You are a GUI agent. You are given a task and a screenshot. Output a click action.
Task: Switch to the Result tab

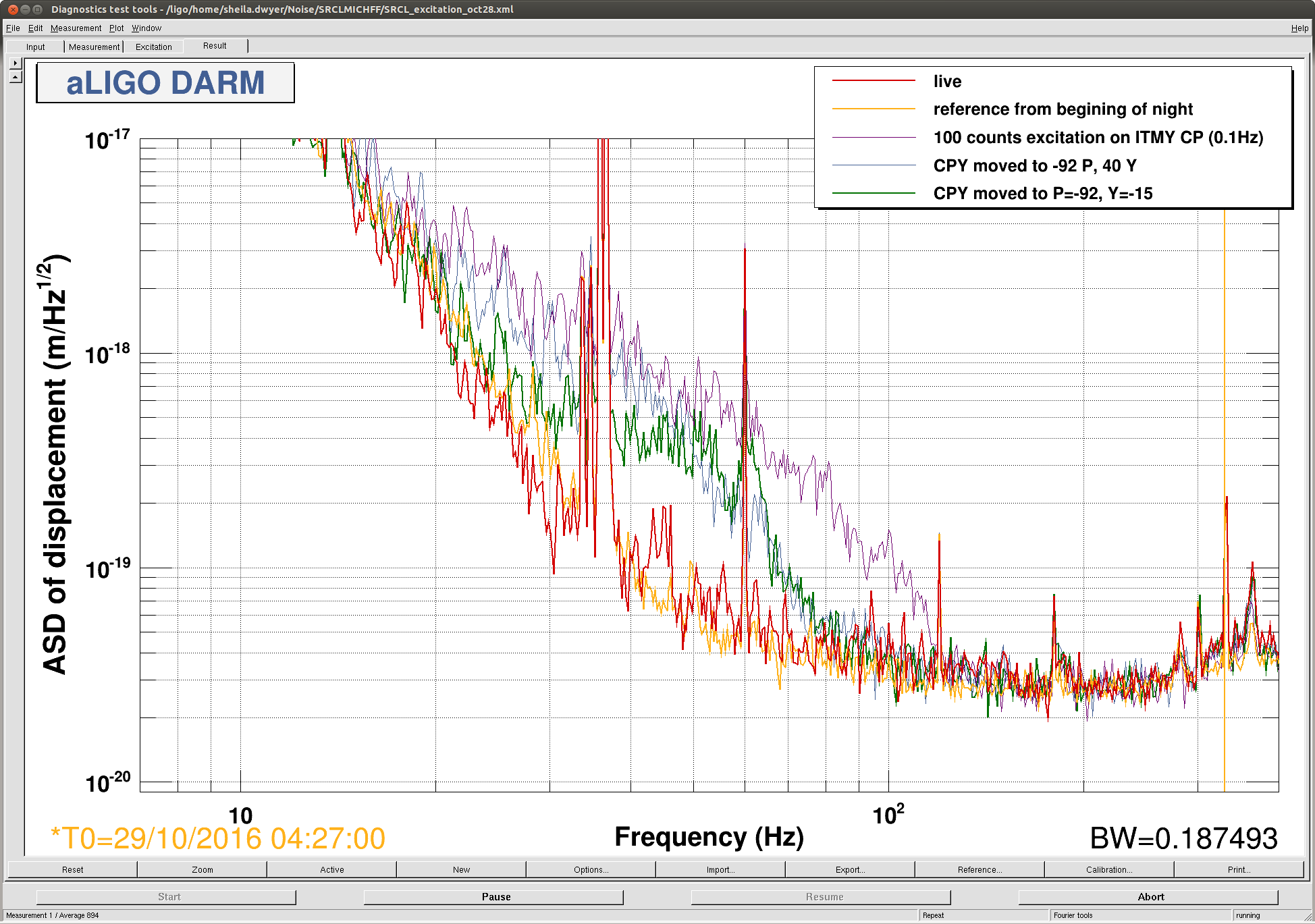click(x=215, y=46)
